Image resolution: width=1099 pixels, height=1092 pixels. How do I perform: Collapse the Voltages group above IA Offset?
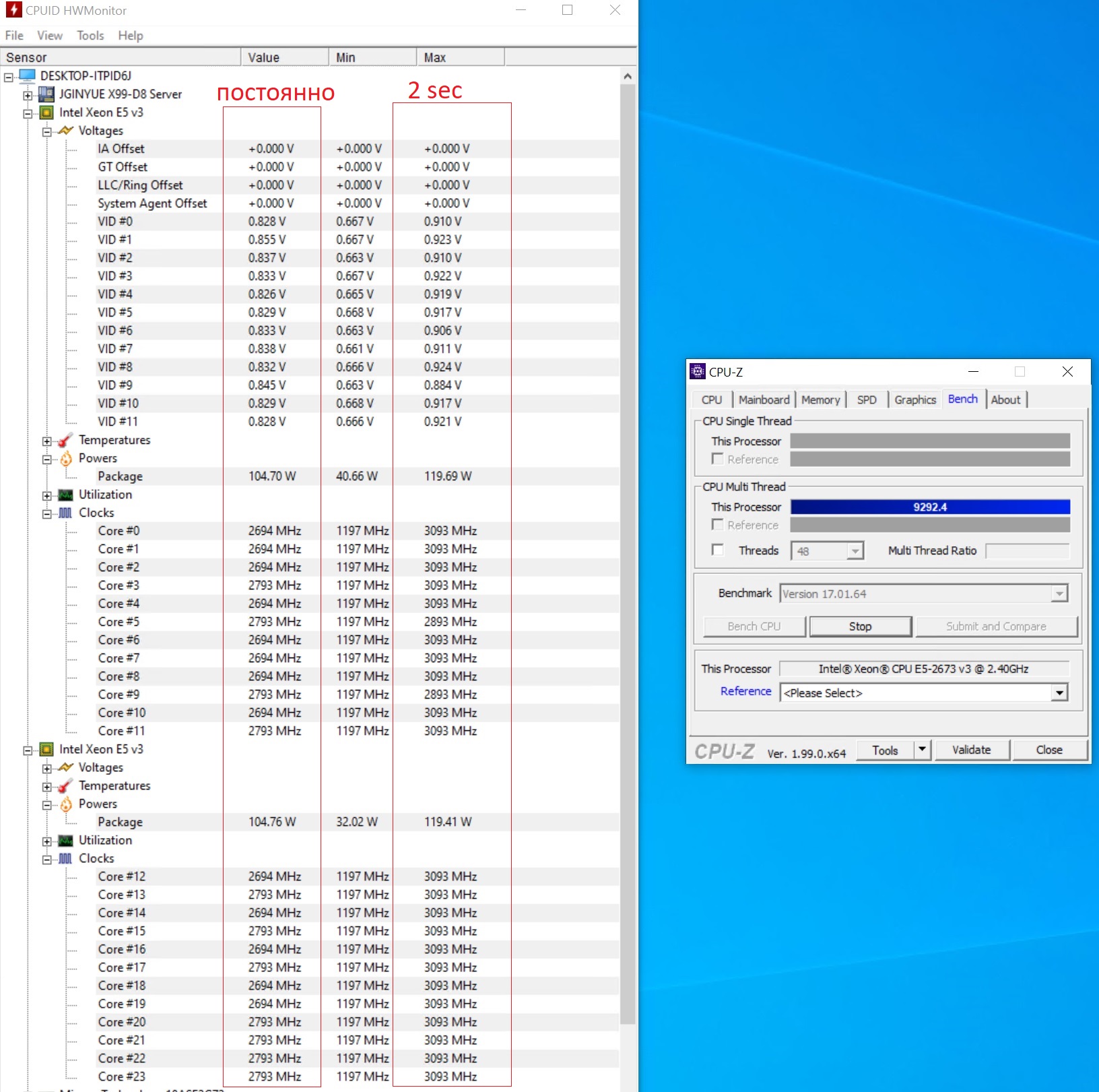click(46, 131)
